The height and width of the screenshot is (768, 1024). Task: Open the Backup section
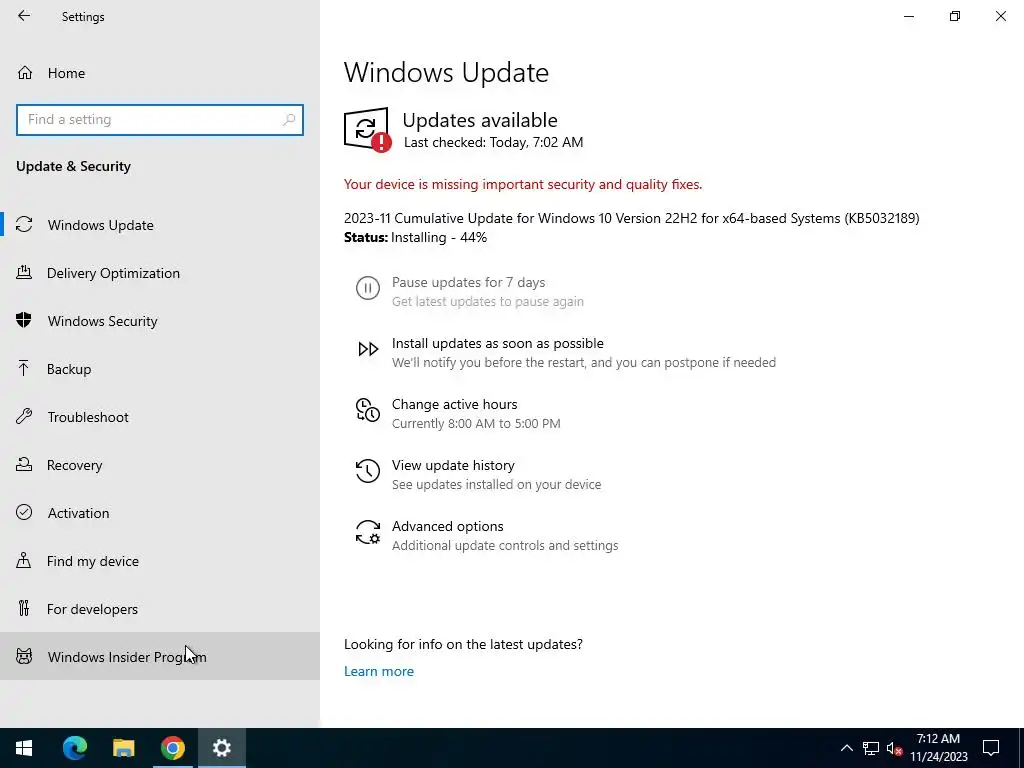(159, 369)
